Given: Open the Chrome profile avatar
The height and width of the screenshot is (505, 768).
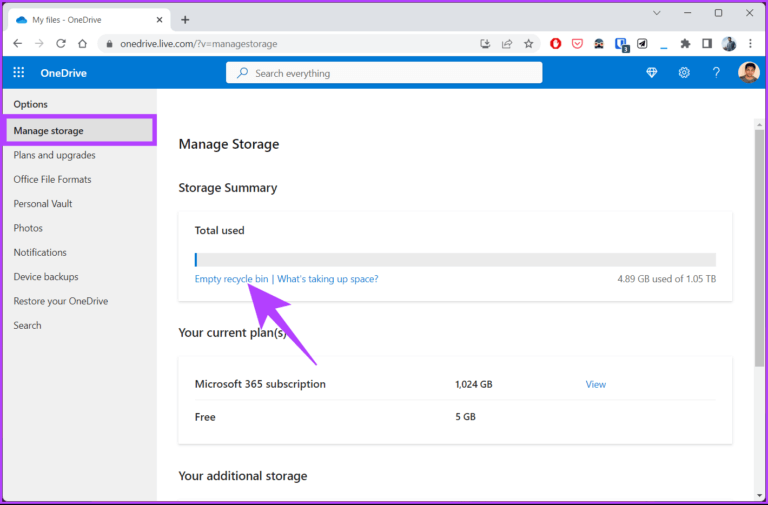Looking at the screenshot, I should (729, 44).
